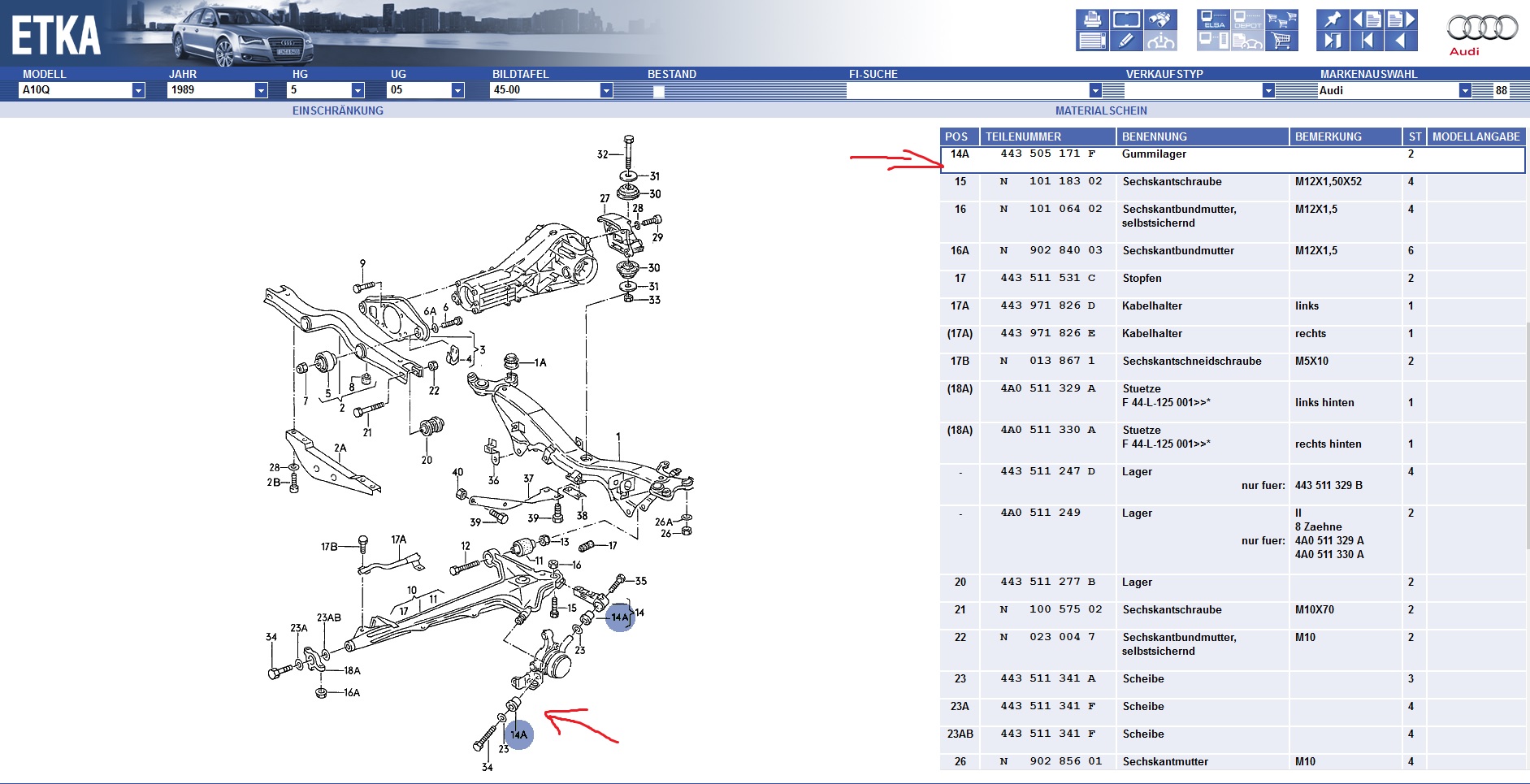Viewport: 1530px width, 784px height.
Task: Go to next page document icon
Action: click(x=1401, y=19)
